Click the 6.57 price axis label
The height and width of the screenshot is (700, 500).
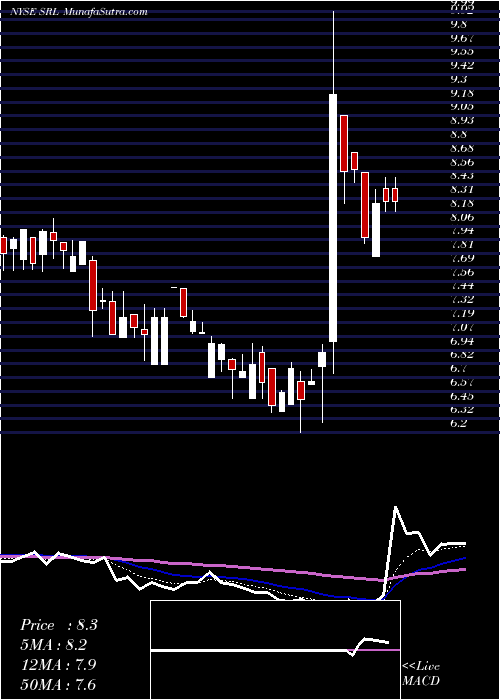click(462, 382)
